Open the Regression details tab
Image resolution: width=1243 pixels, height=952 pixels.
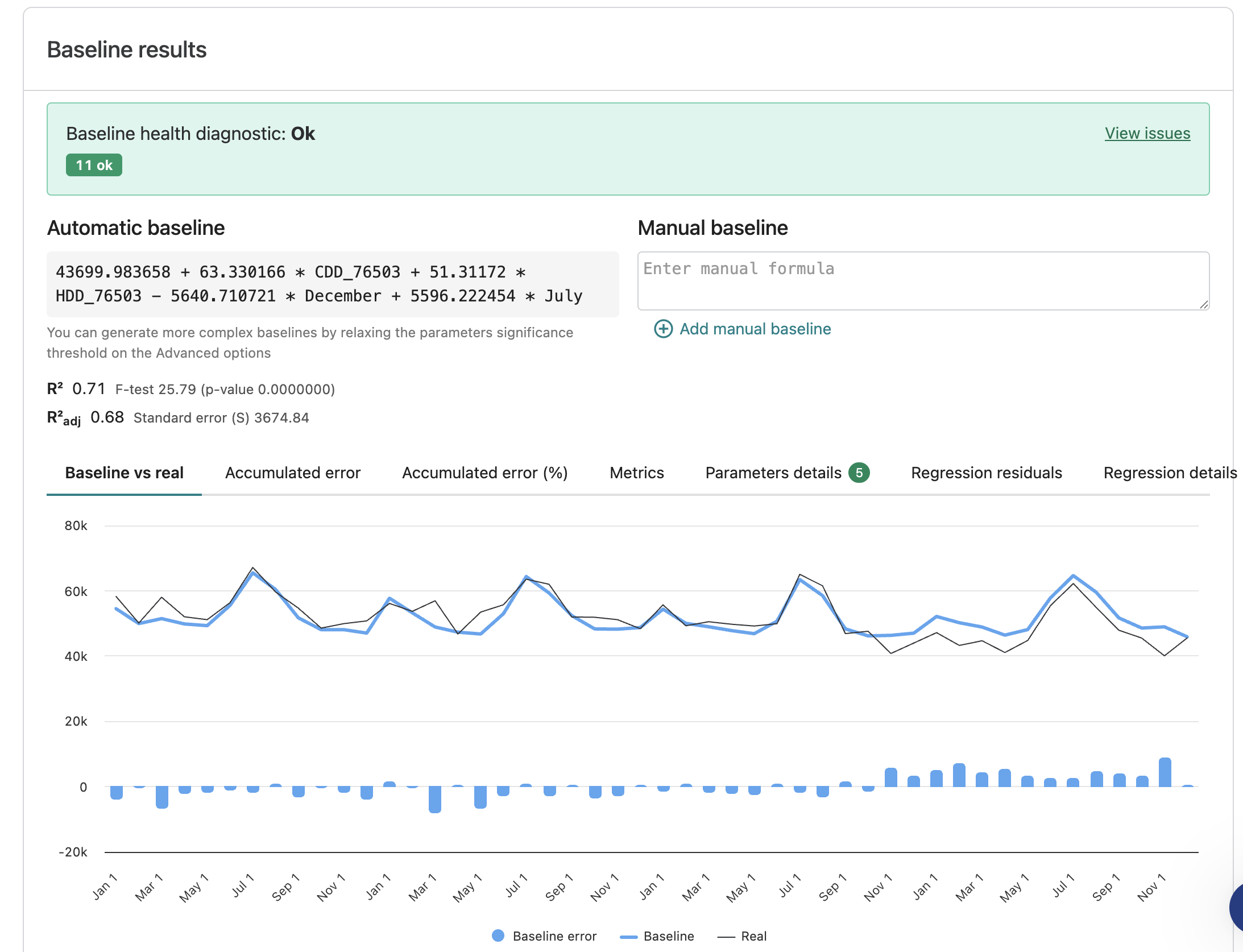(x=1170, y=473)
